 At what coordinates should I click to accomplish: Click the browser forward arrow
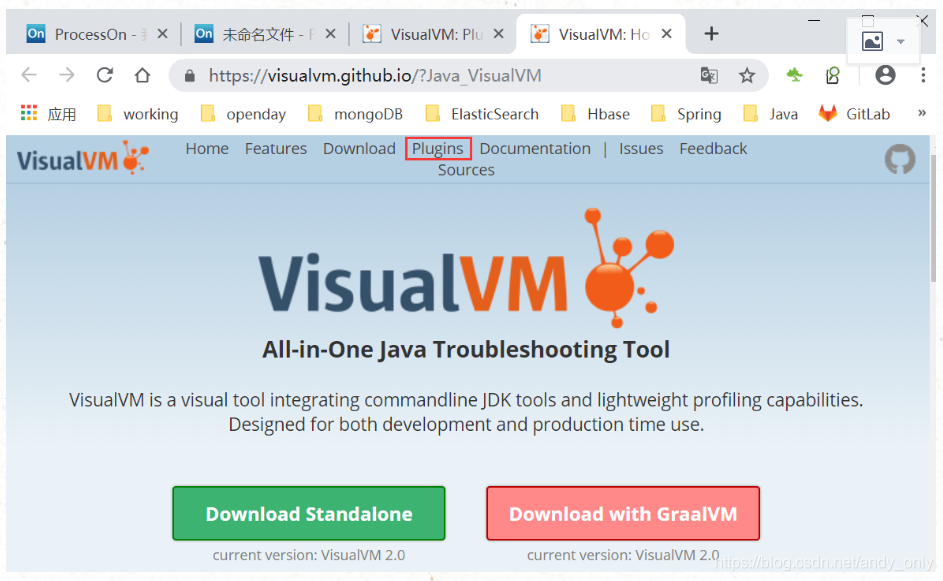[67, 75]
